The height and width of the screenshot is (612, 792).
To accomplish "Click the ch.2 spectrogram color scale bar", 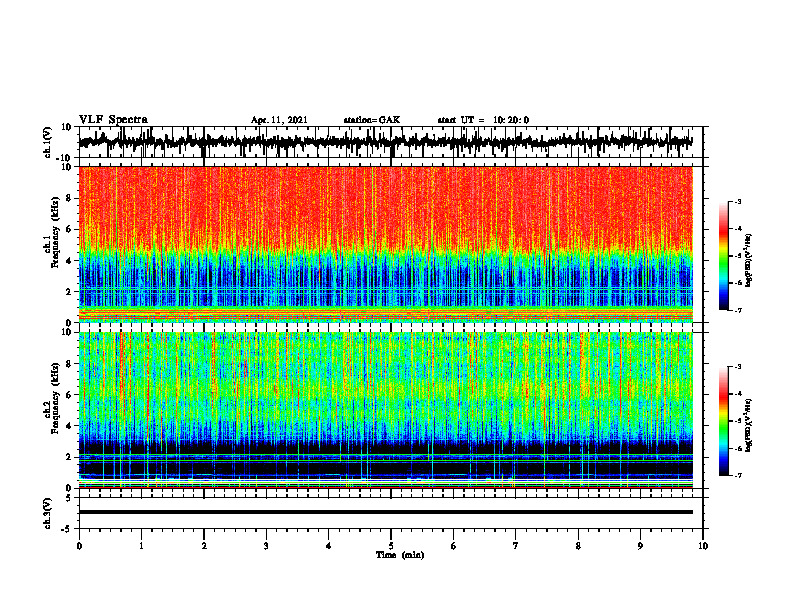I will [x=723, y=421].
